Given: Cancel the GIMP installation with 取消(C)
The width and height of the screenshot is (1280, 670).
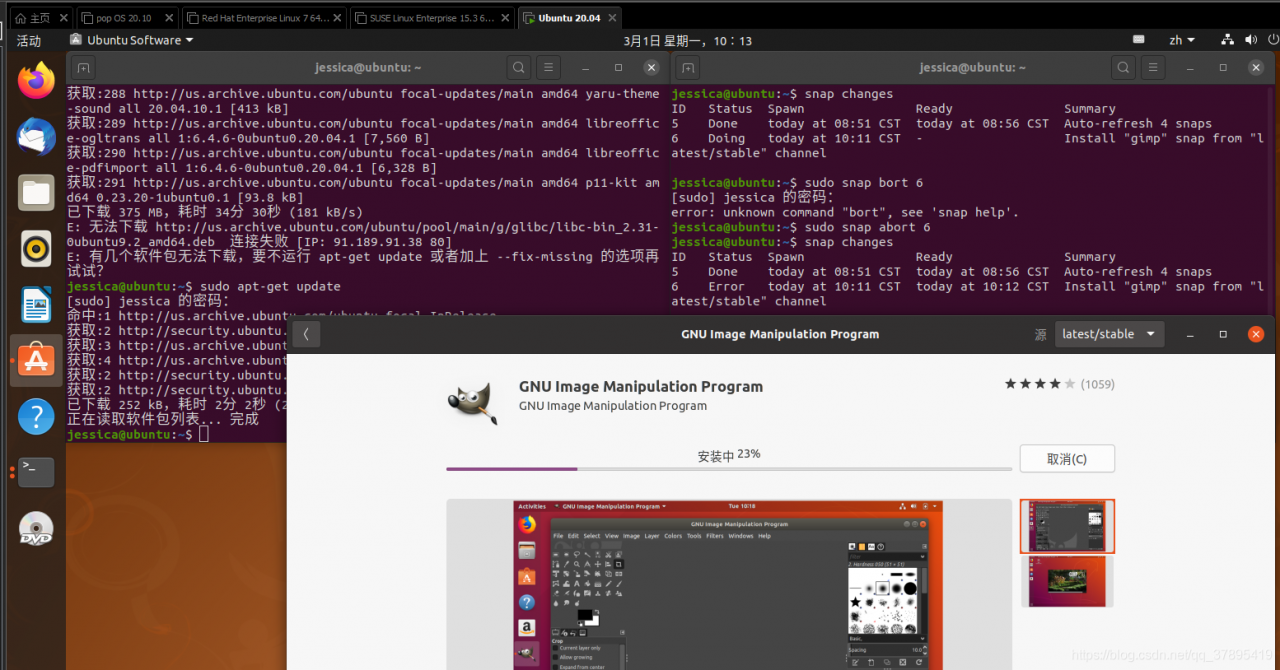Looking at the screenshot, I should (x=1067, y=459).
